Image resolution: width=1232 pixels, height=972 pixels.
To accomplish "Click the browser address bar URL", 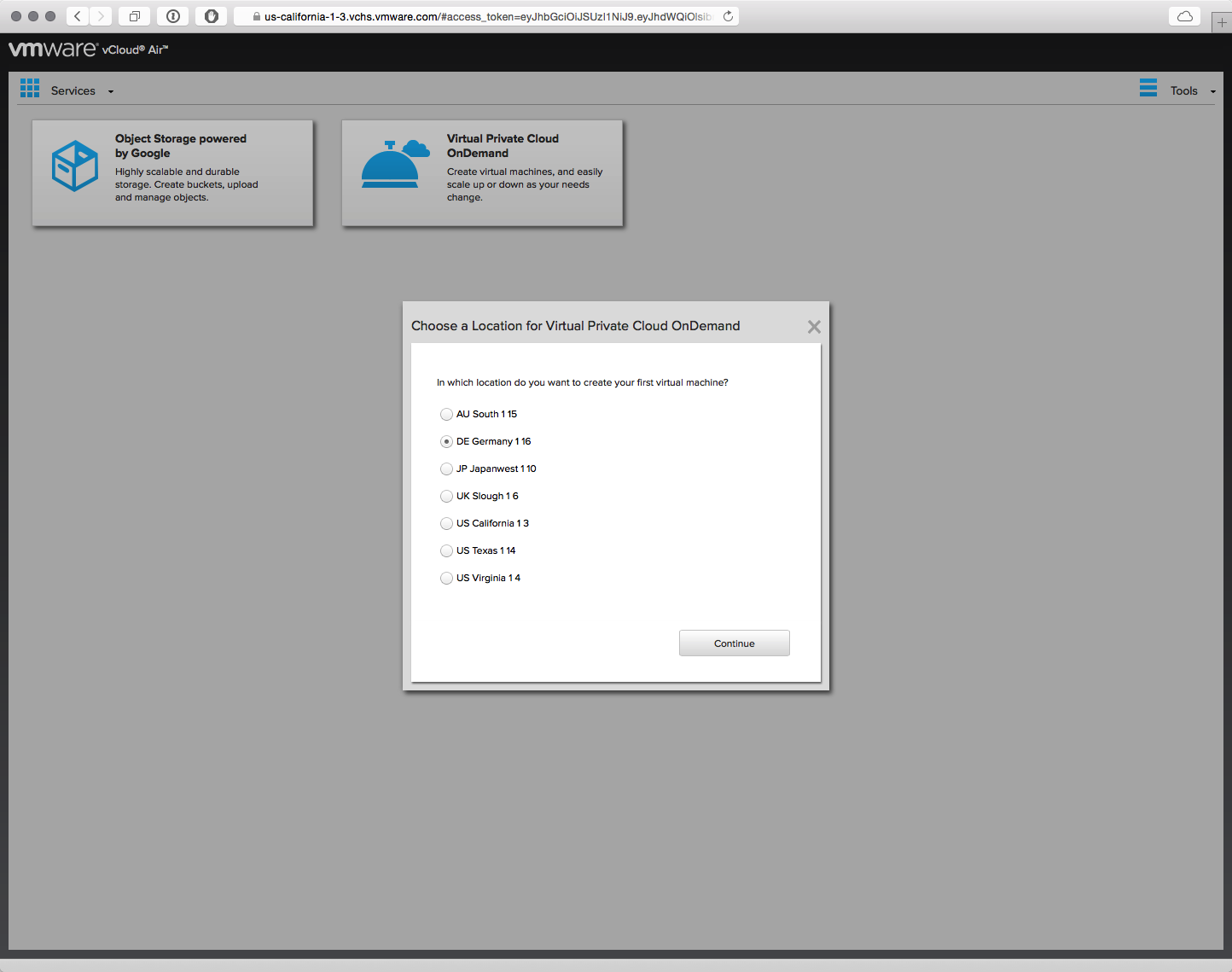I will [486, 16].
